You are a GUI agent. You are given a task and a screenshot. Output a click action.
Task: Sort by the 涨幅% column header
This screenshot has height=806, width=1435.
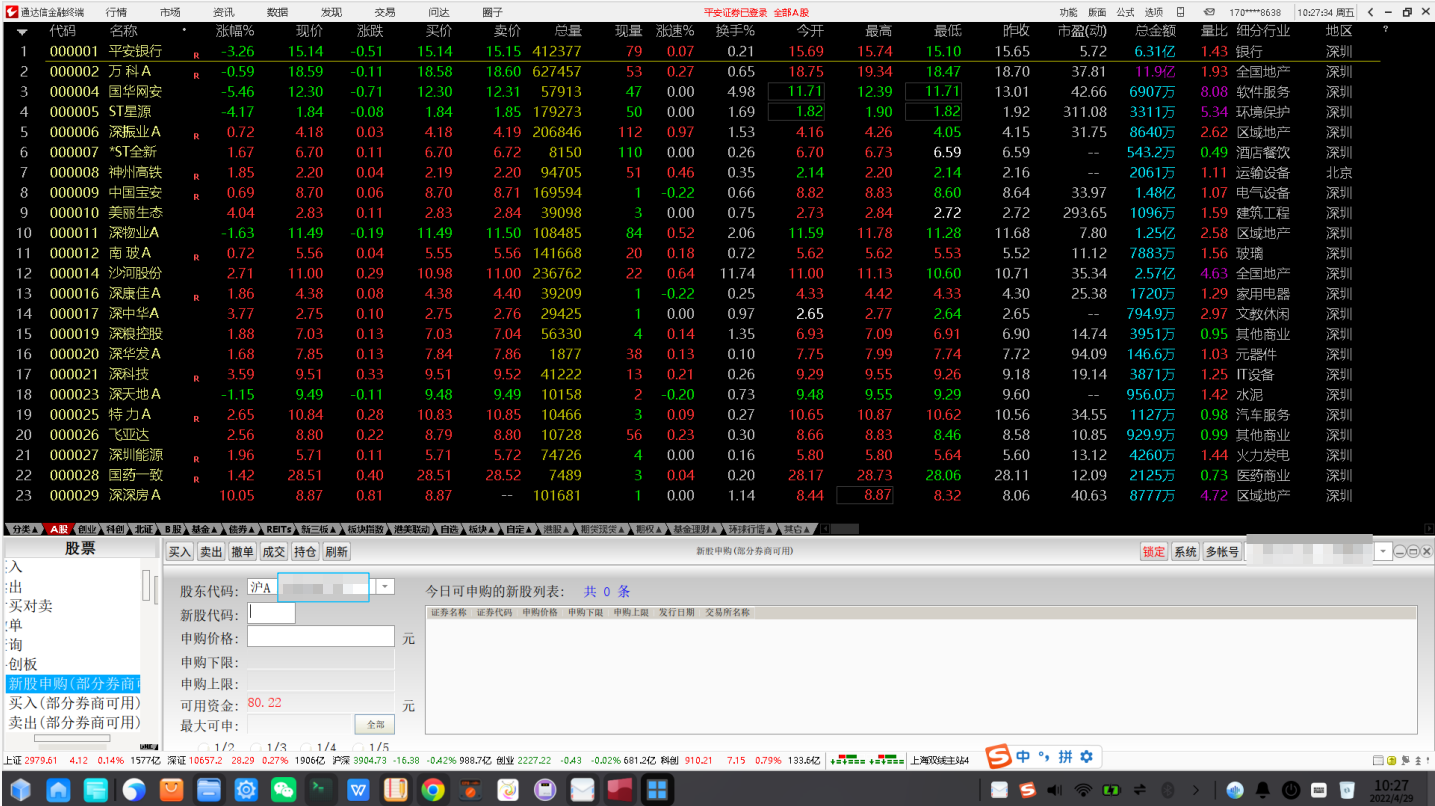[235, 31]
